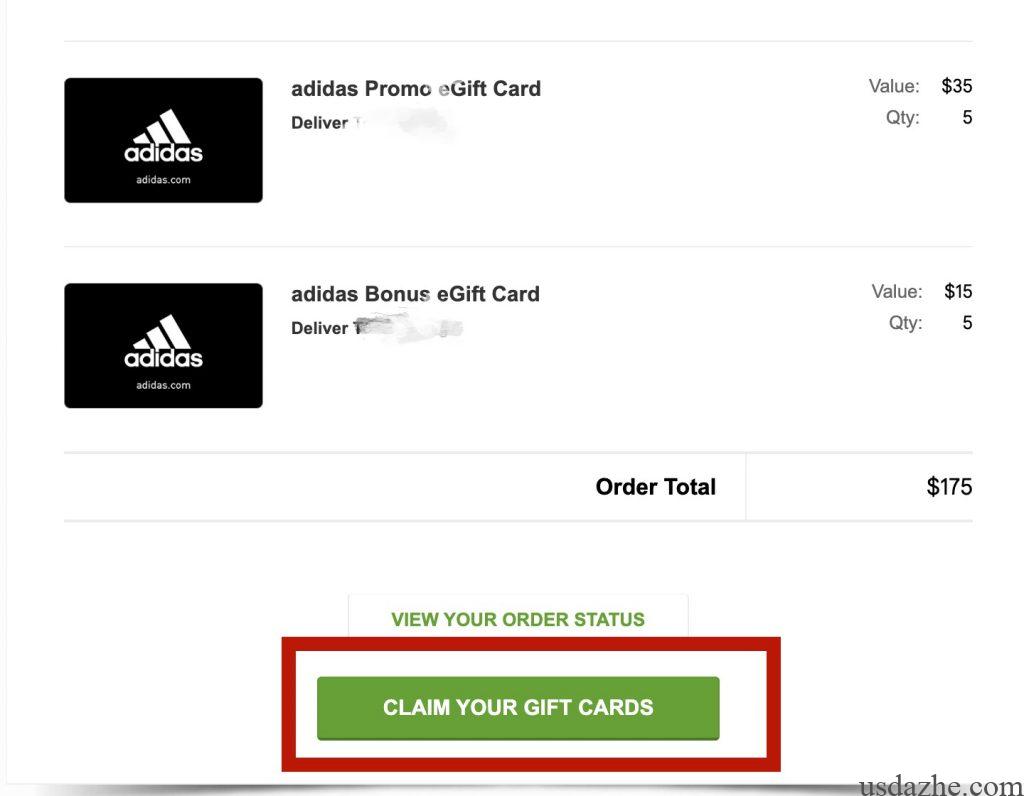Click Deliver To under the Bonus eGift Card
1024x796 pixels.
pyautogui.click(x=320, y=328)
